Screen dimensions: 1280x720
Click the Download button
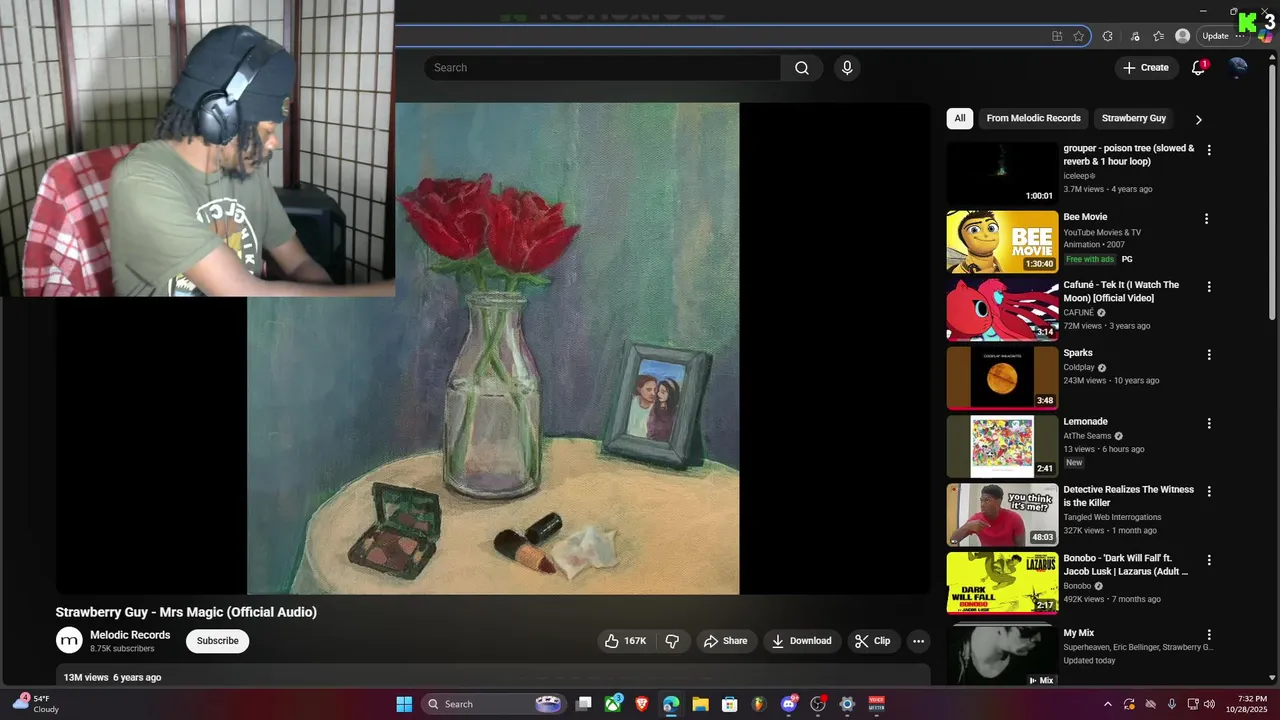click(801, 641)
